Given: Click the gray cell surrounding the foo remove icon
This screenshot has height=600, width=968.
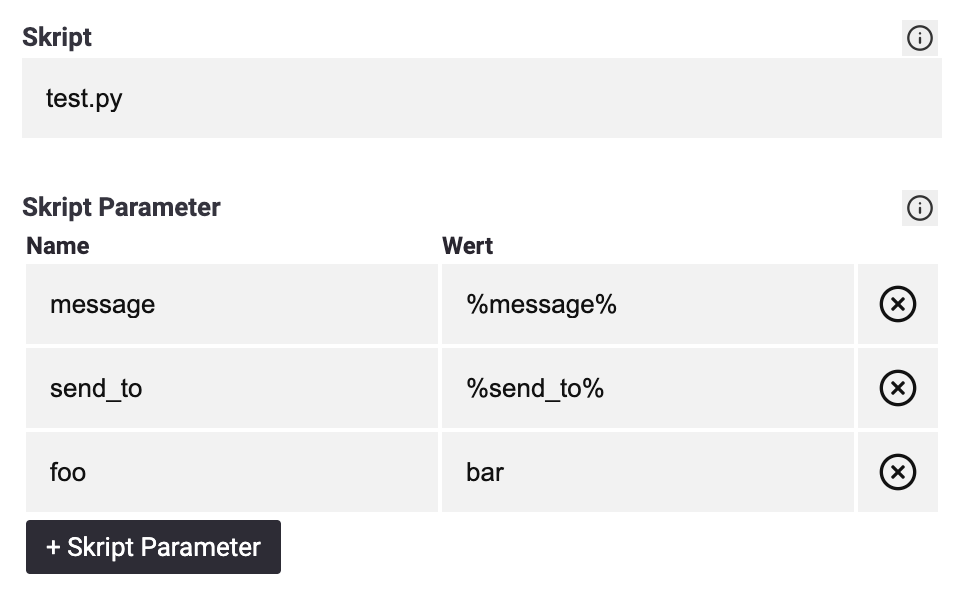Looking at the screenshot, I should pyautogui.click(x=898, y=472).
